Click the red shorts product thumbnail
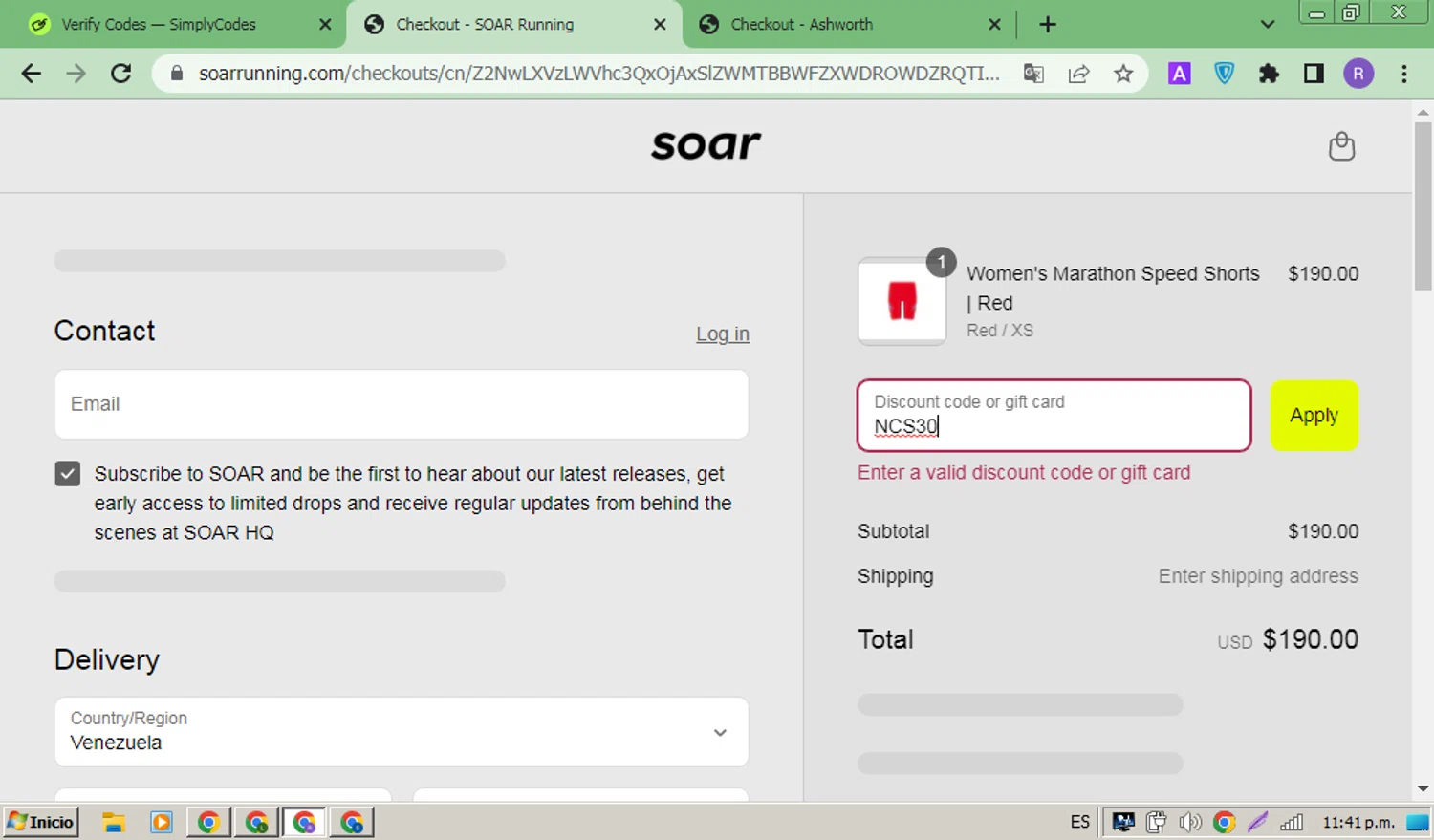The image size is (1434, 840). tap(902, 301)
